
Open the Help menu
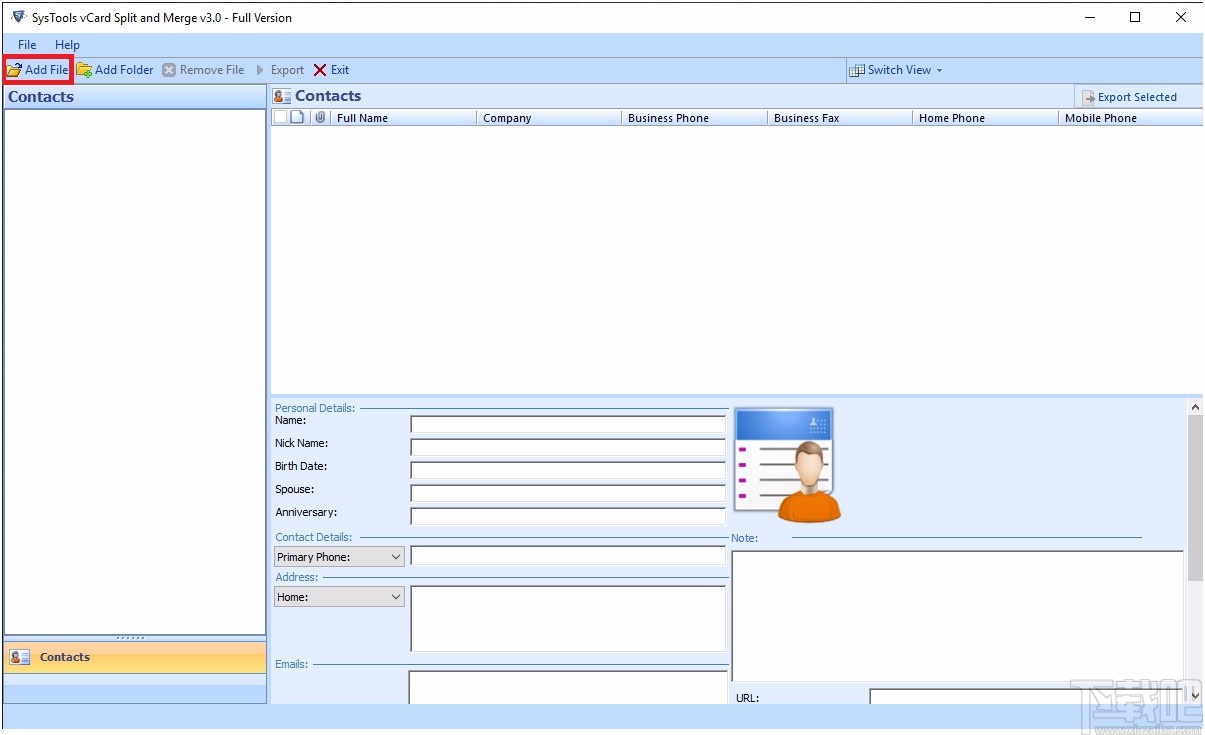[x=67, y=44]
